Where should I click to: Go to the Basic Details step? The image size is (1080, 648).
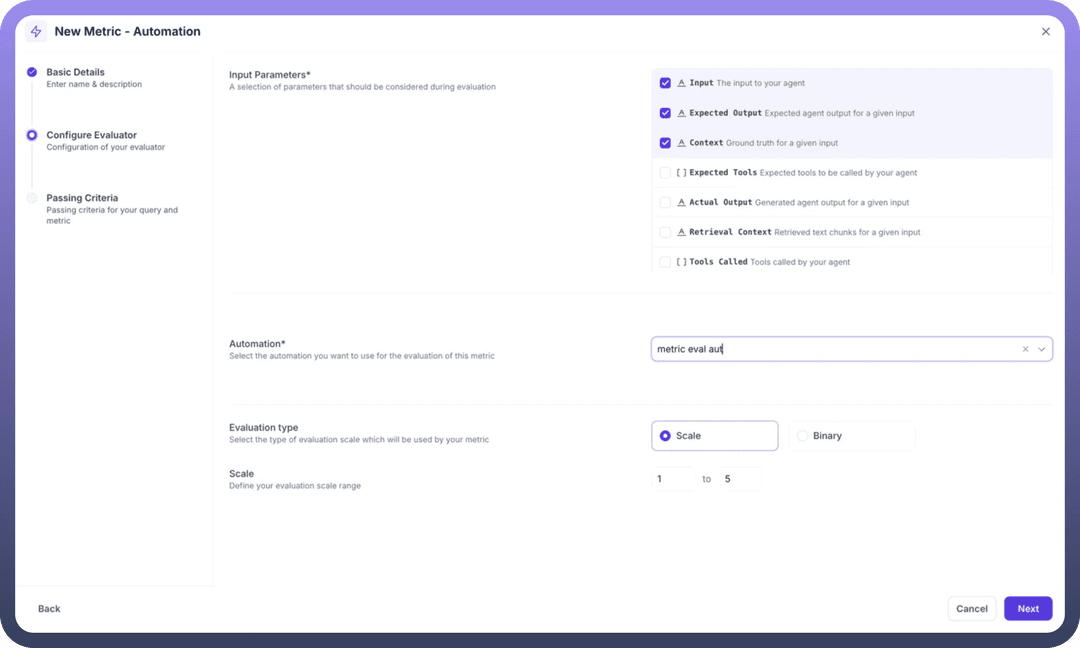pyautogui.click(x=75, y=72)
